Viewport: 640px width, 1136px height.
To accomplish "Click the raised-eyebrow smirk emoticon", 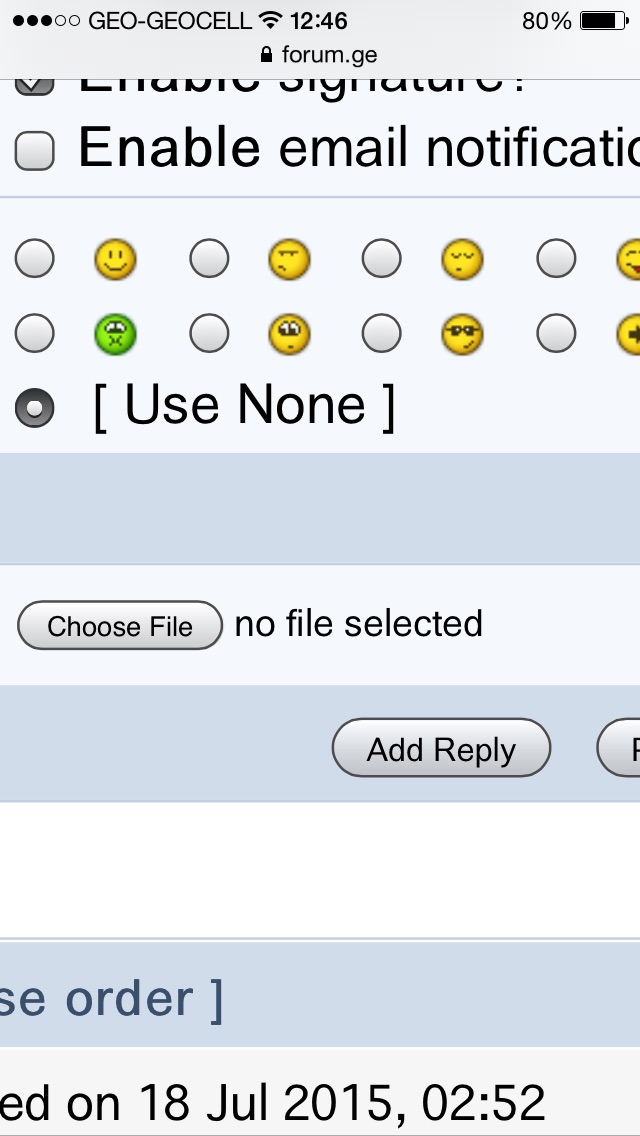I will (289, 261).
